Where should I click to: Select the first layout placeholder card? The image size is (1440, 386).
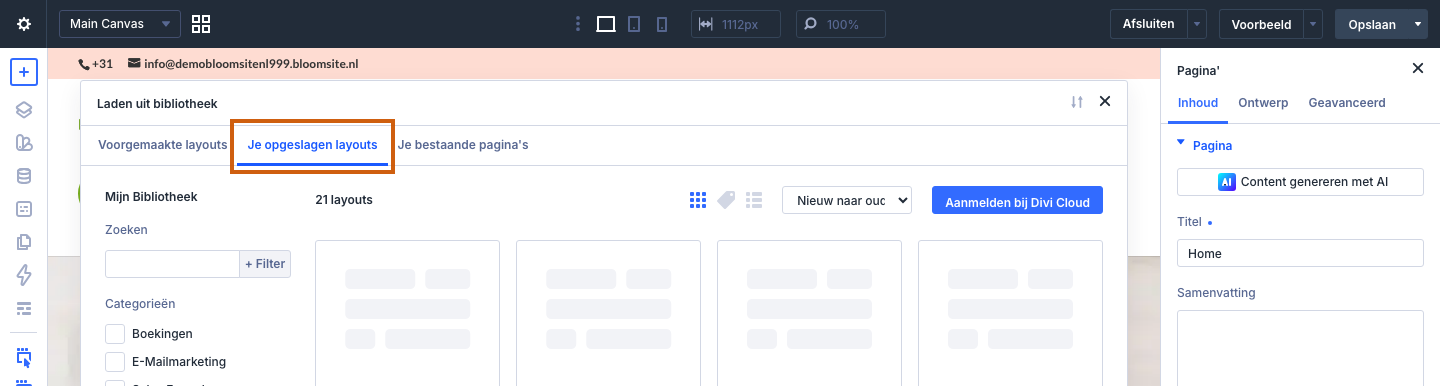407,313
